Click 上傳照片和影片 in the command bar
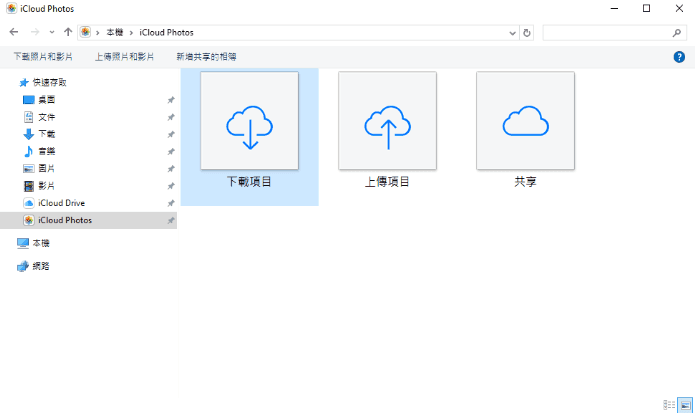 (125, 57)
